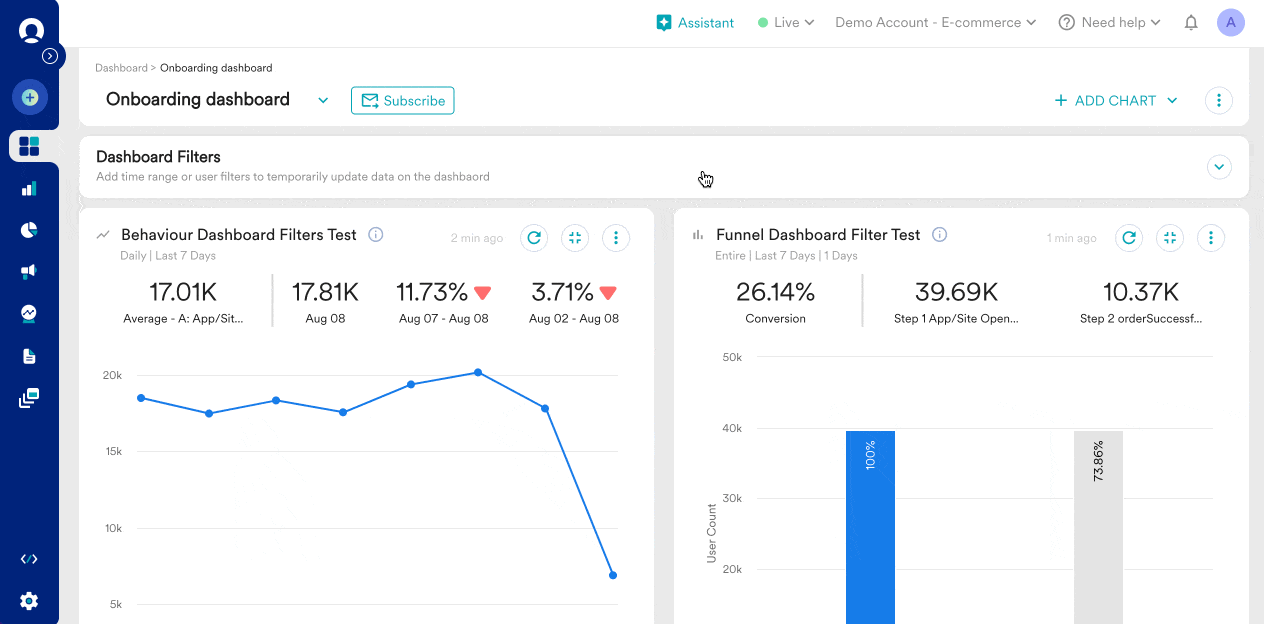This screenshot has width=1264, height=624.
Task: Open the ADD CHART dropdown arrow
Action: pyautogui.click(x=1171, y=100)
